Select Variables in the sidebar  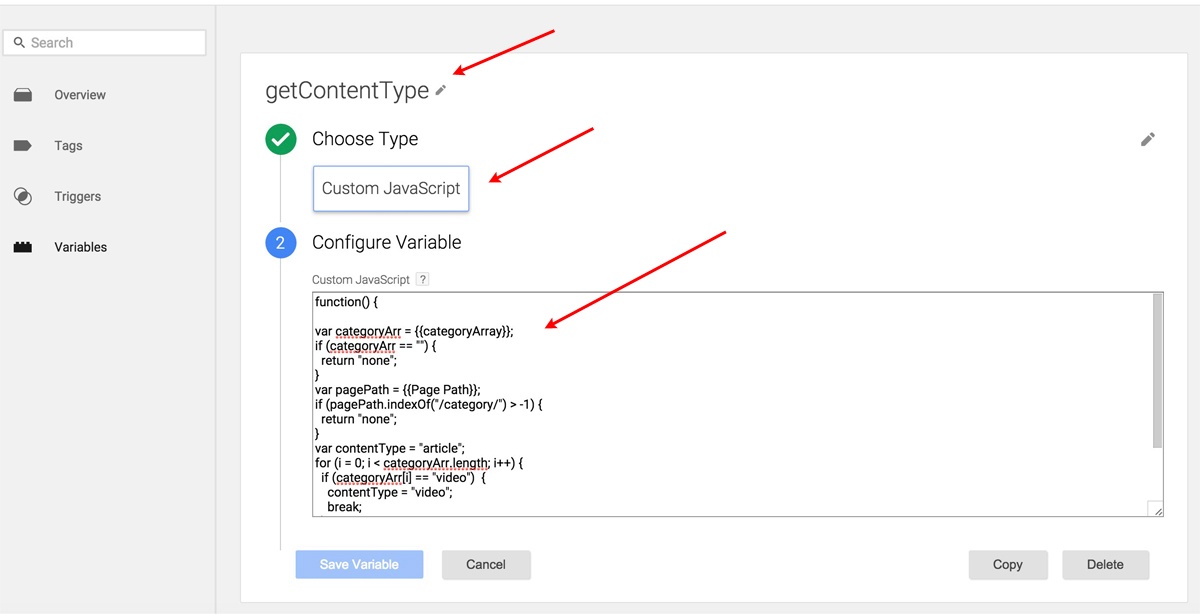point(80,247)
